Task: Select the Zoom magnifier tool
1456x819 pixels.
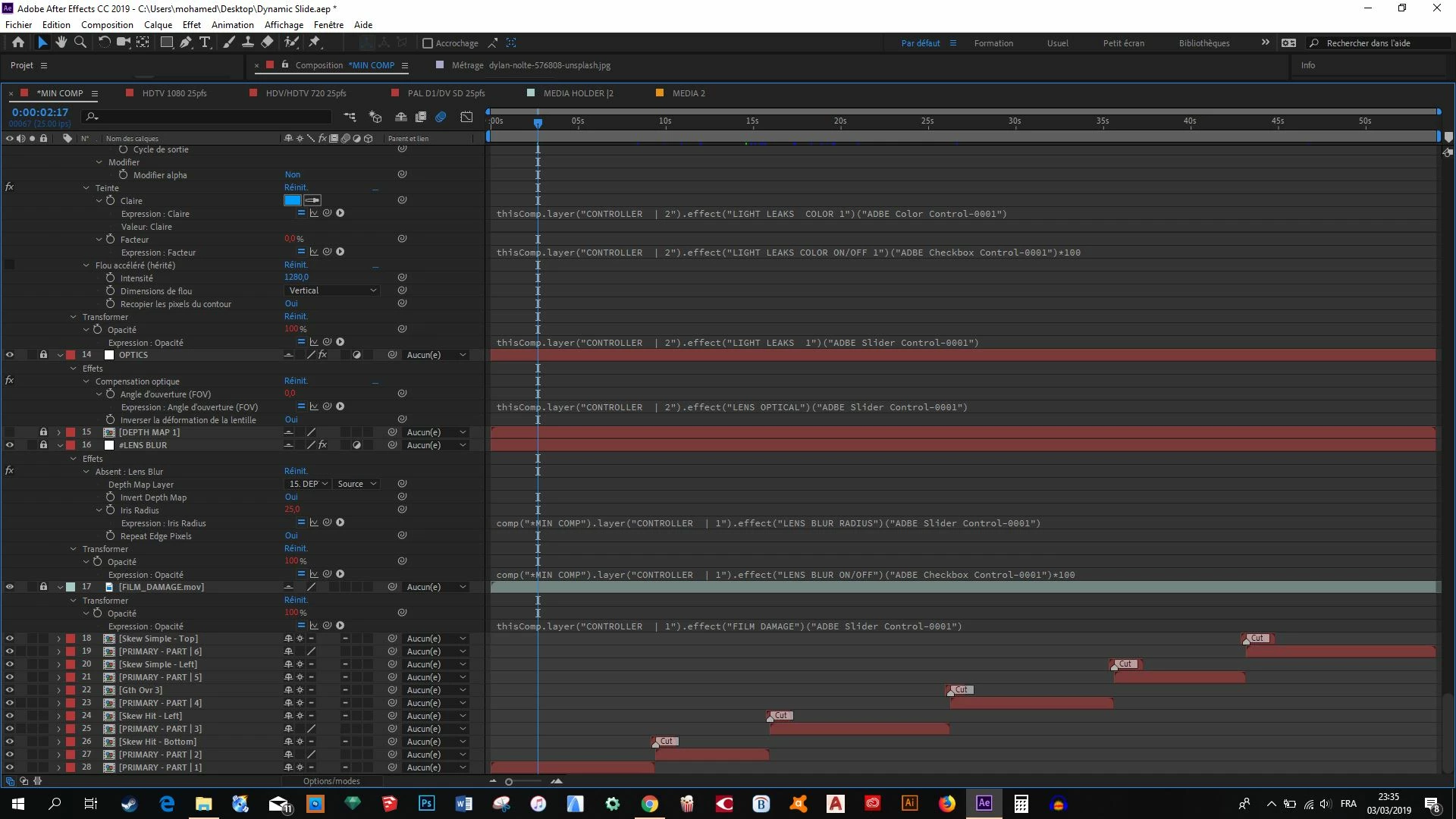Action: pos(80,42)
